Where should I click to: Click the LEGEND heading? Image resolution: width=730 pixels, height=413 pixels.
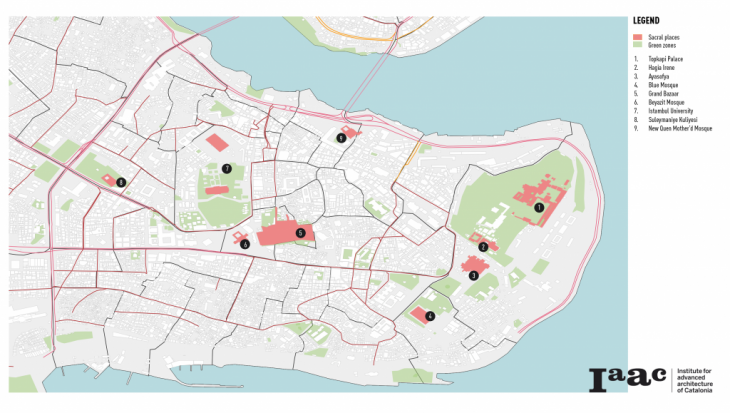point(645,20)
